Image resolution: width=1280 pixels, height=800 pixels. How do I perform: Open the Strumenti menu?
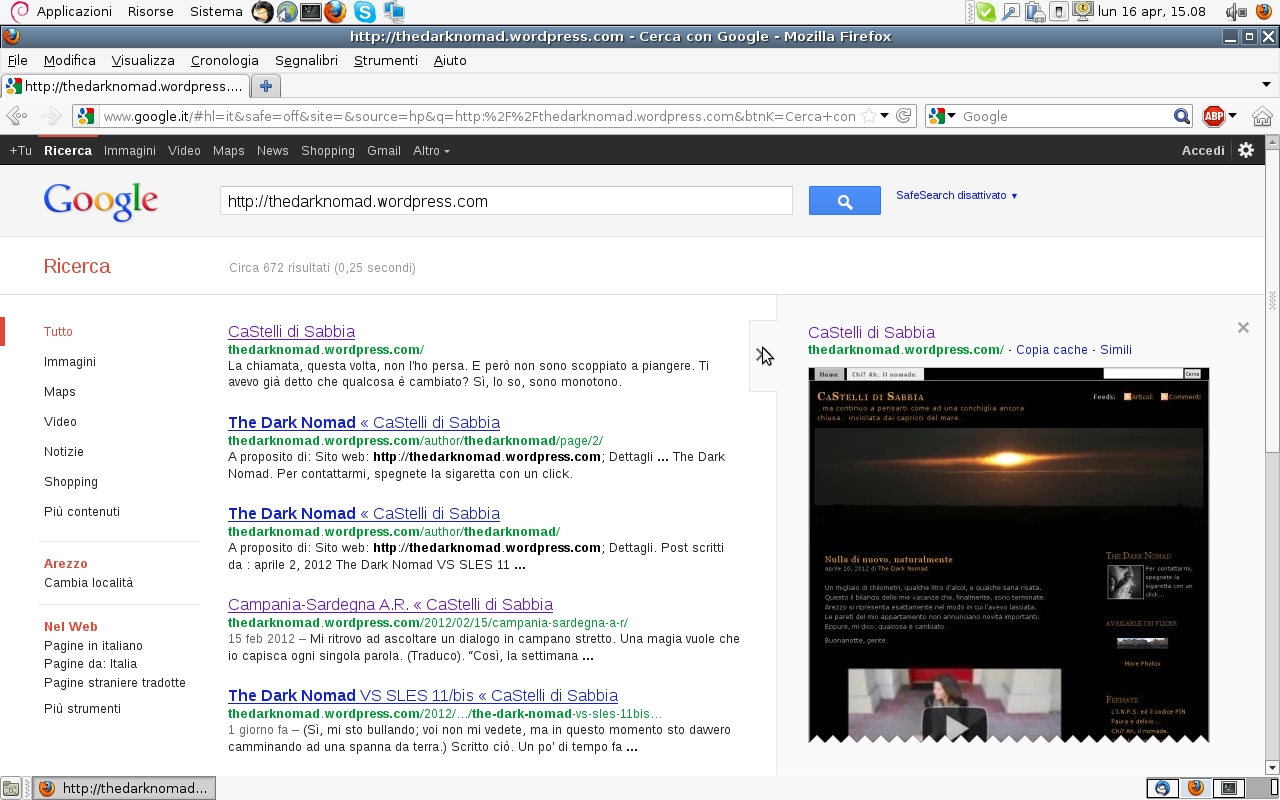pyautogui.click(x=386, y=60)
